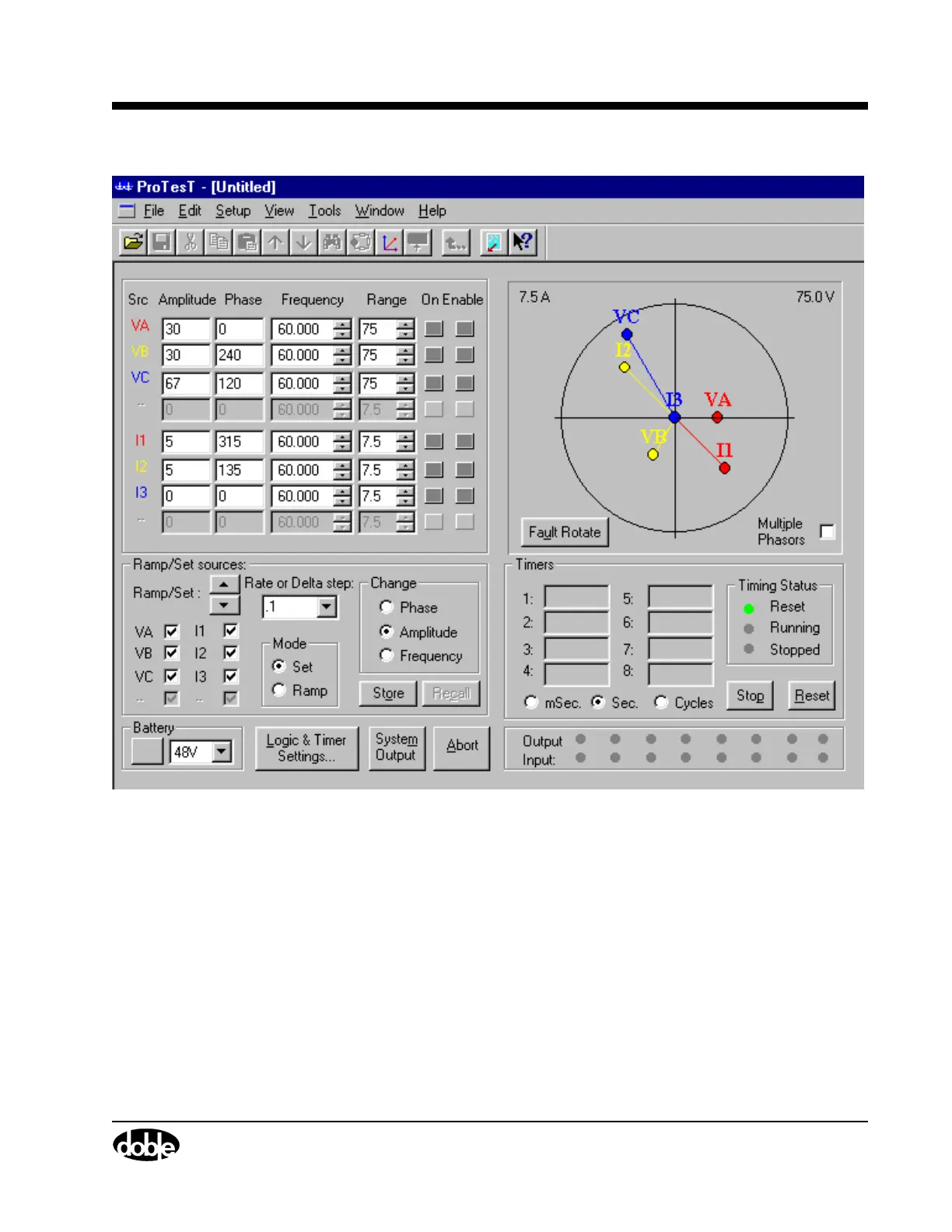
Task: Click the ProTesT document icon in menu bar
Action: (127, 211)
